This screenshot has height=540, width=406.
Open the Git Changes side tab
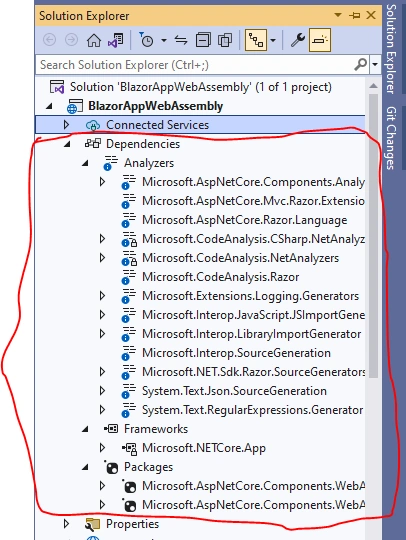(x=391, y=138)
